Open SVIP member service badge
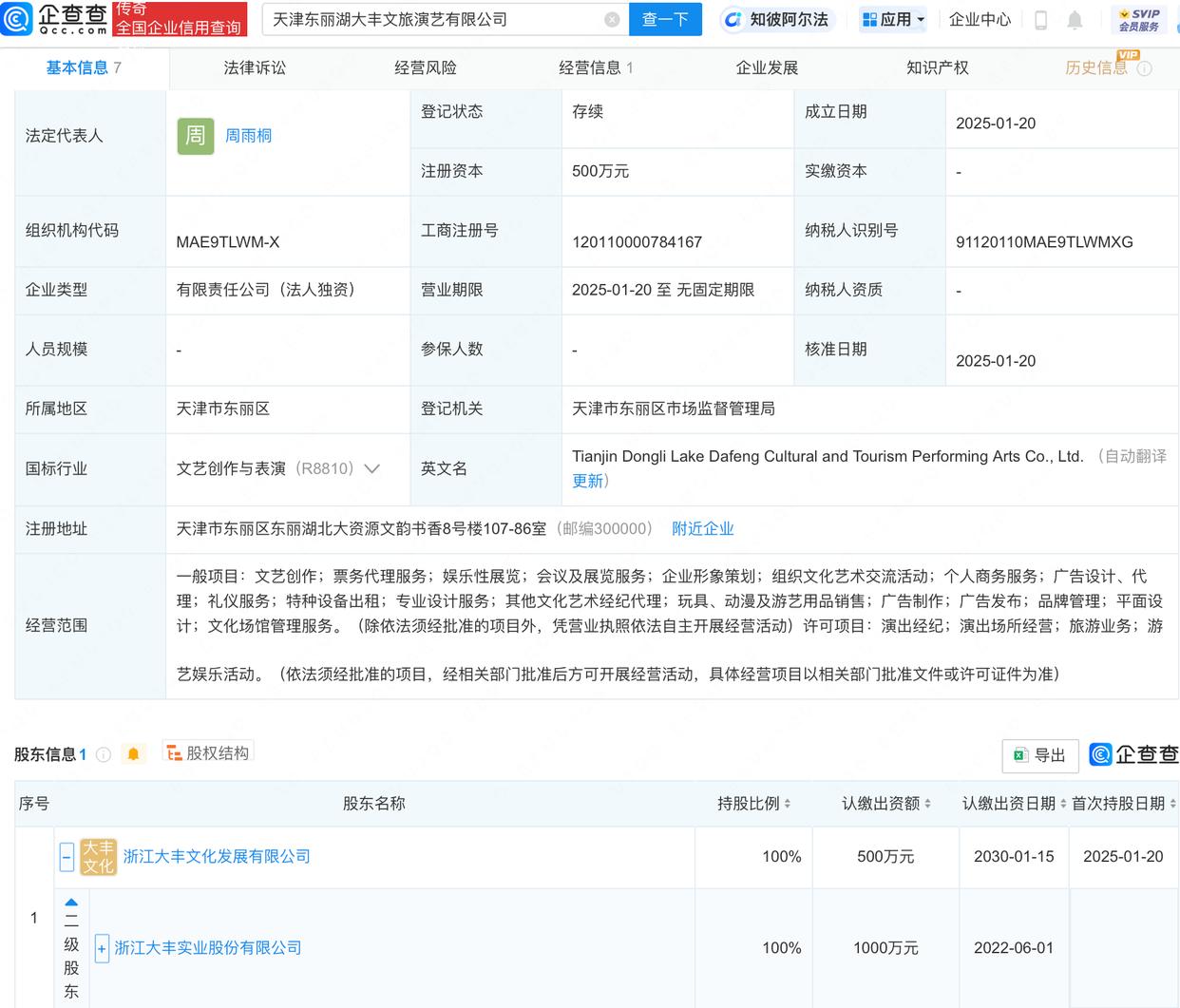Screen dimensions: 1180x1008 pos(1139,20)
